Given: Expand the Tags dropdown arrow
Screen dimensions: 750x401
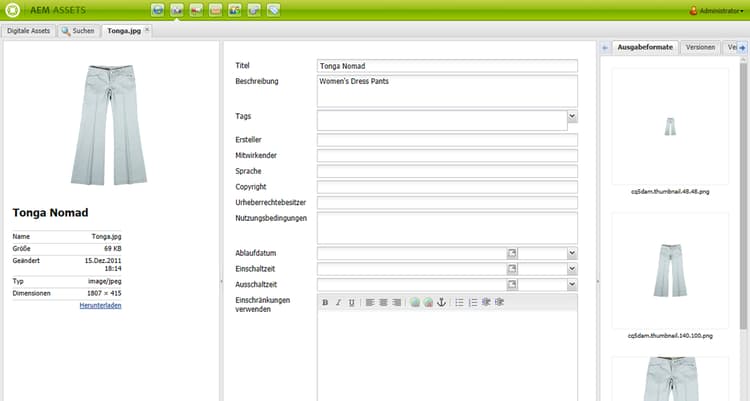Looking at the screenshot, I should pyautogui.click(x=572, y=116).
